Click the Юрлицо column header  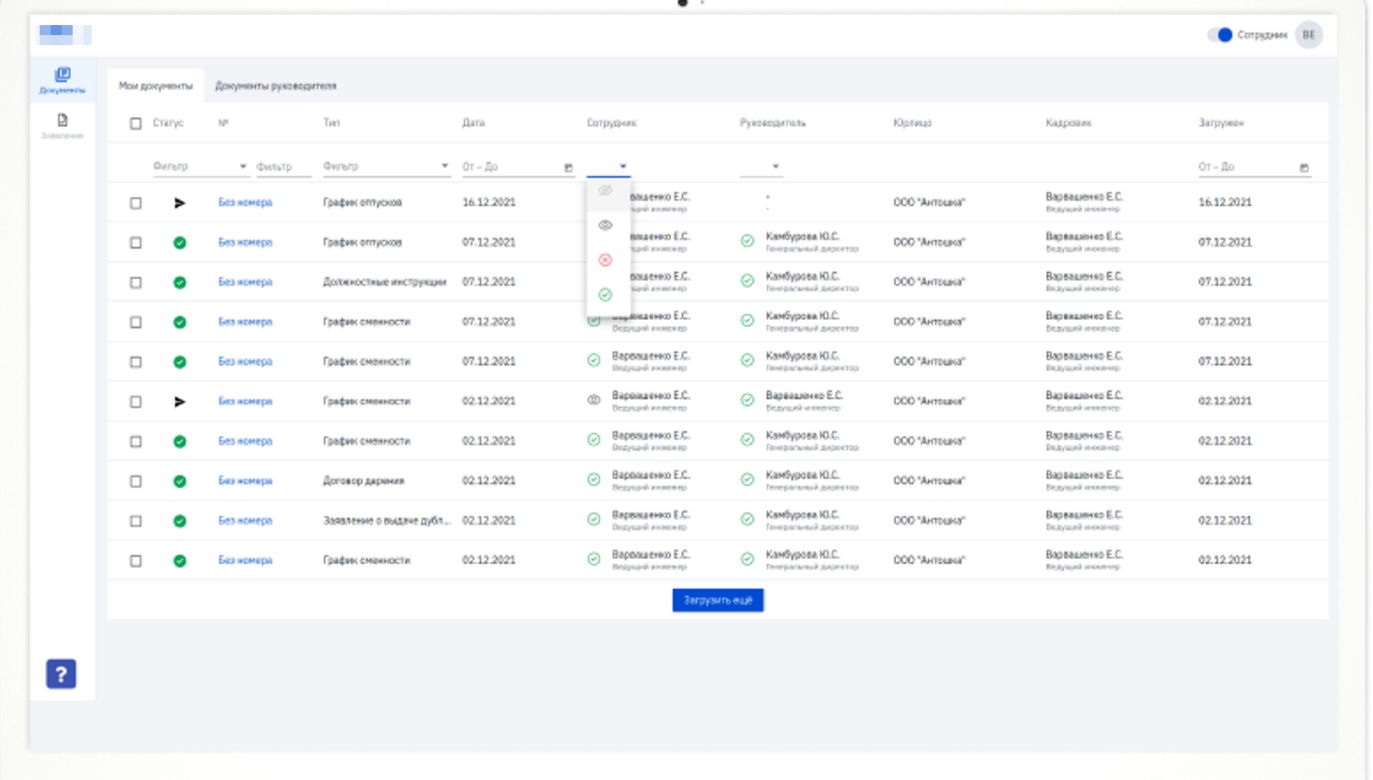coord(912,124)
